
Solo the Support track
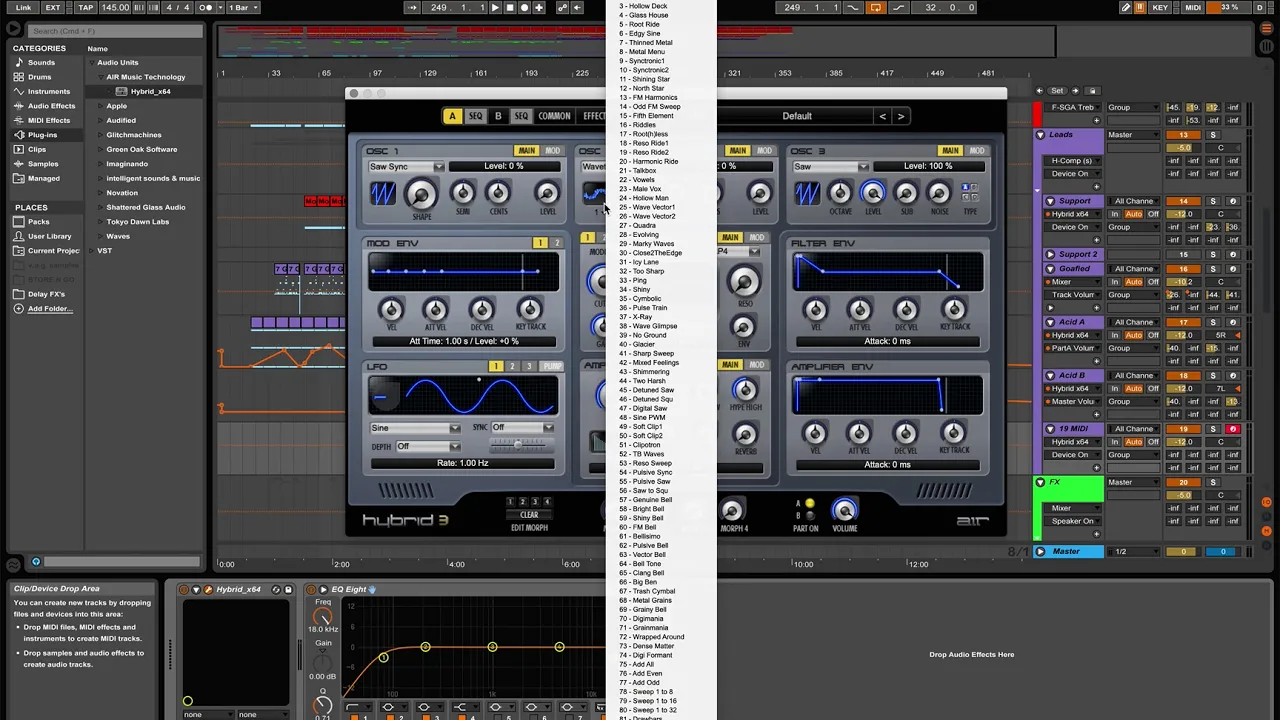(x=1213, y=201)
